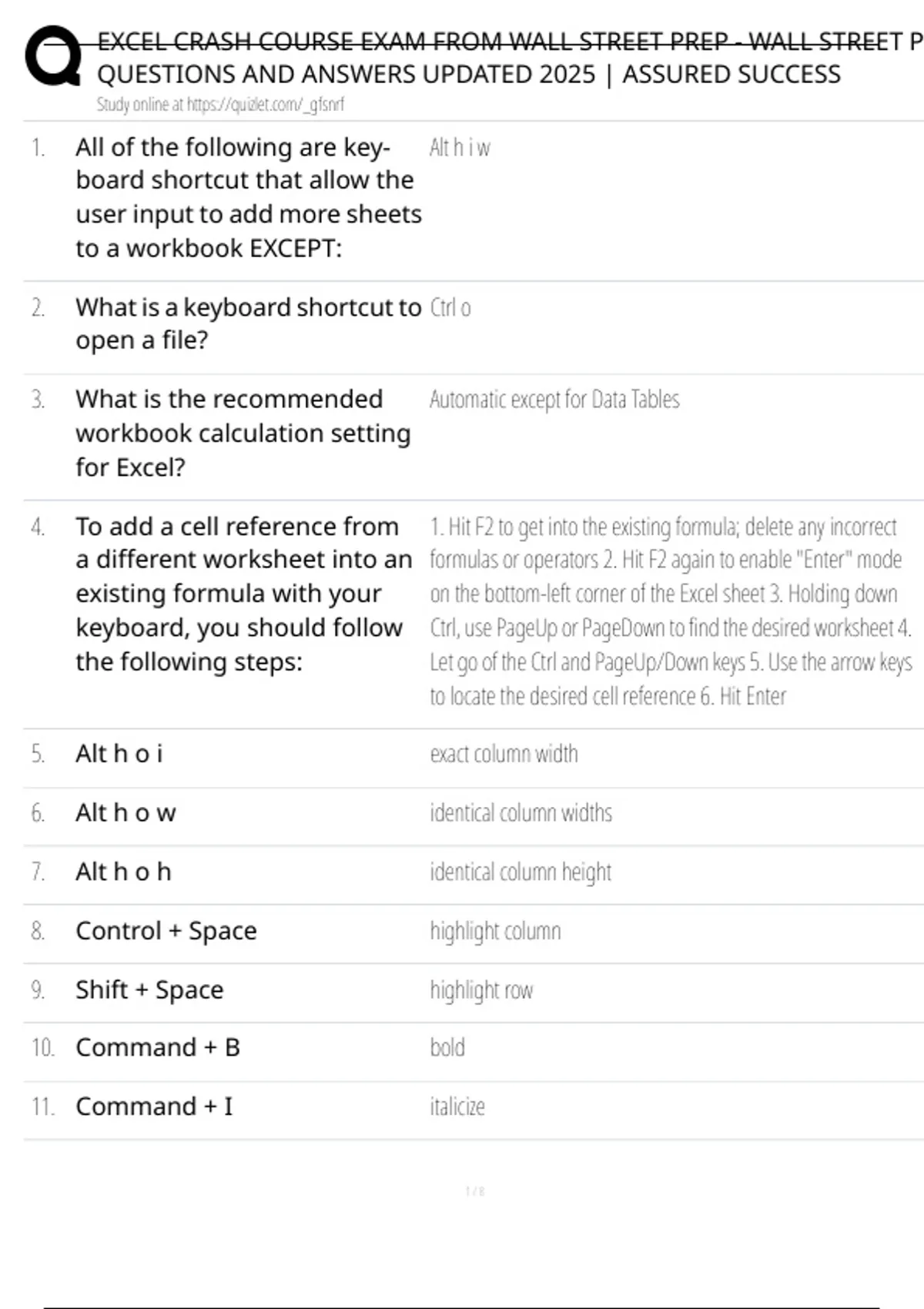Click the recommended workbook calculation setting question
The width and height of the screenshot is (924, 1309).
coord(243,433)
